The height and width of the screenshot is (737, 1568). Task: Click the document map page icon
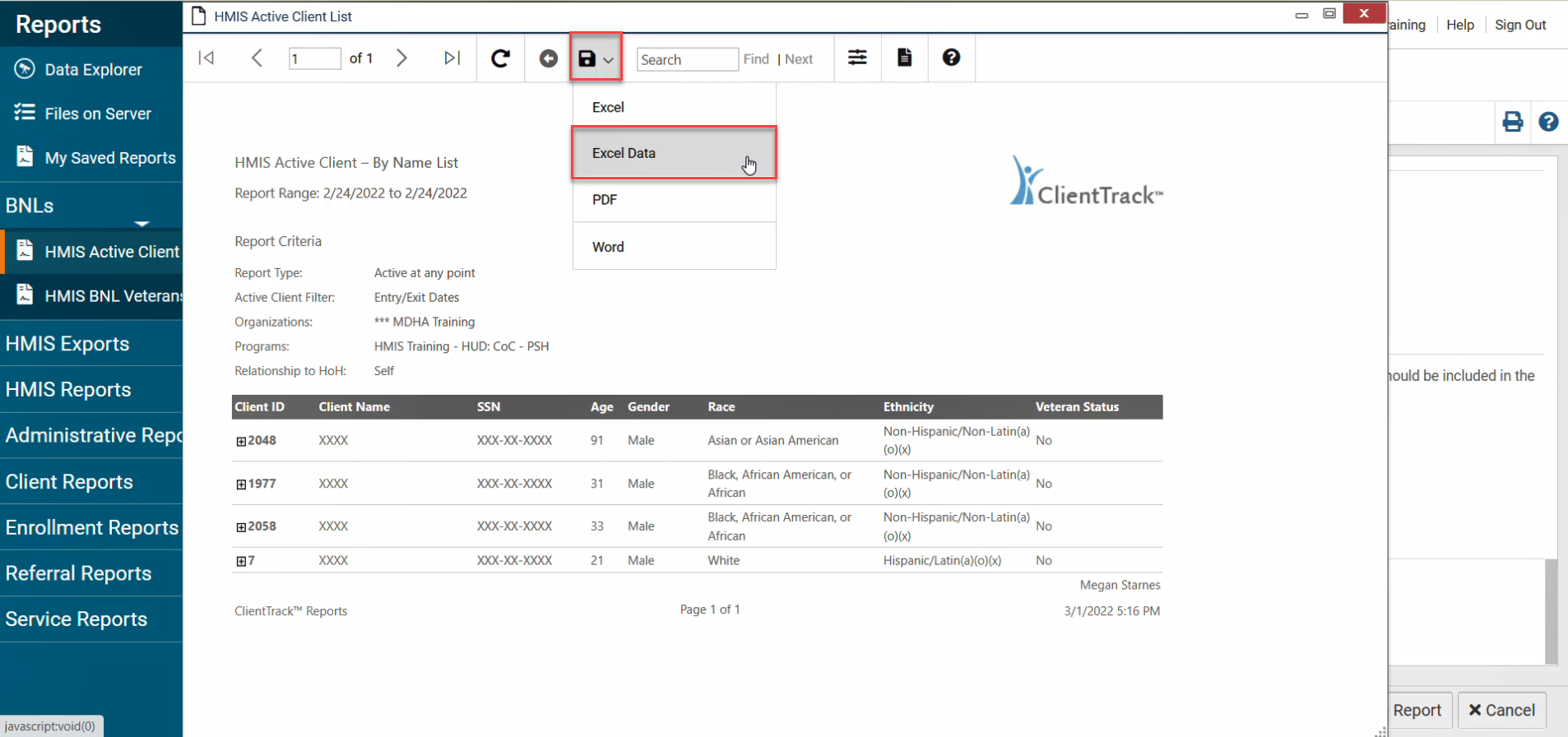pos(904,58)
